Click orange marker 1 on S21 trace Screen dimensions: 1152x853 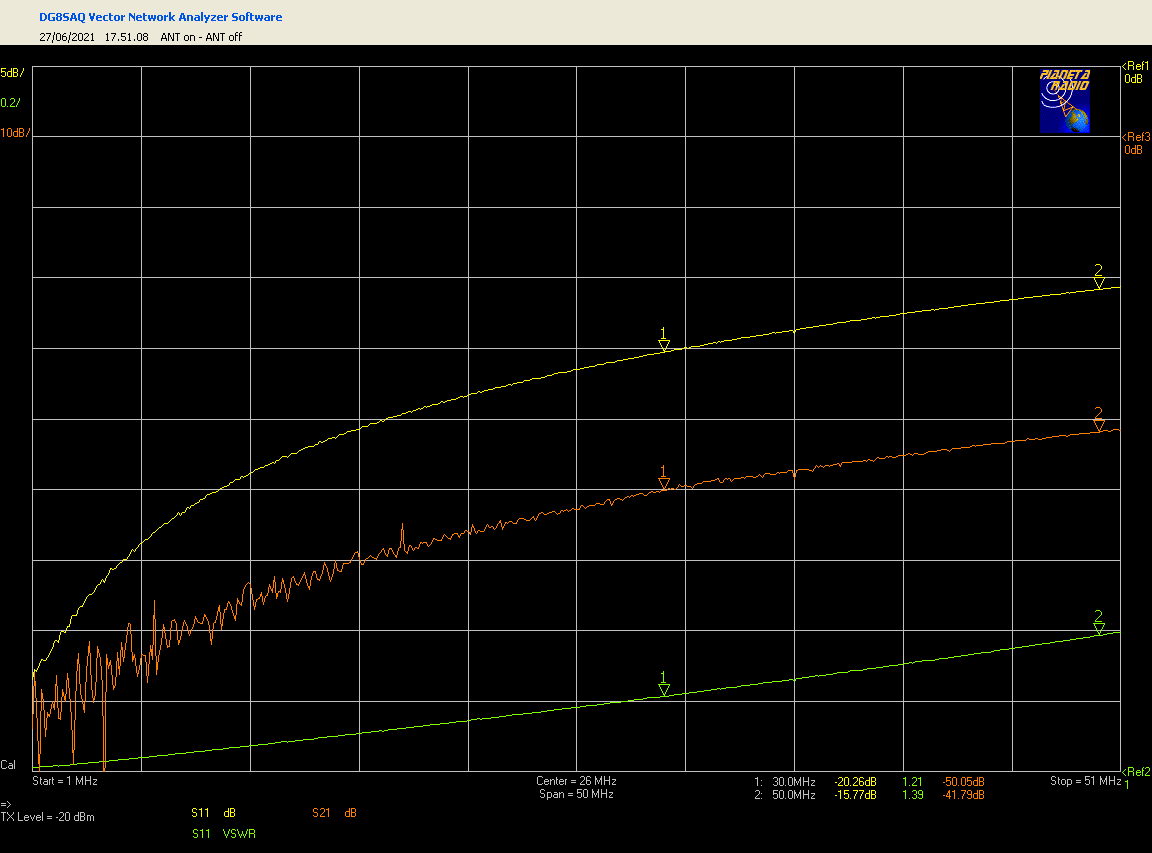(663, 478)
